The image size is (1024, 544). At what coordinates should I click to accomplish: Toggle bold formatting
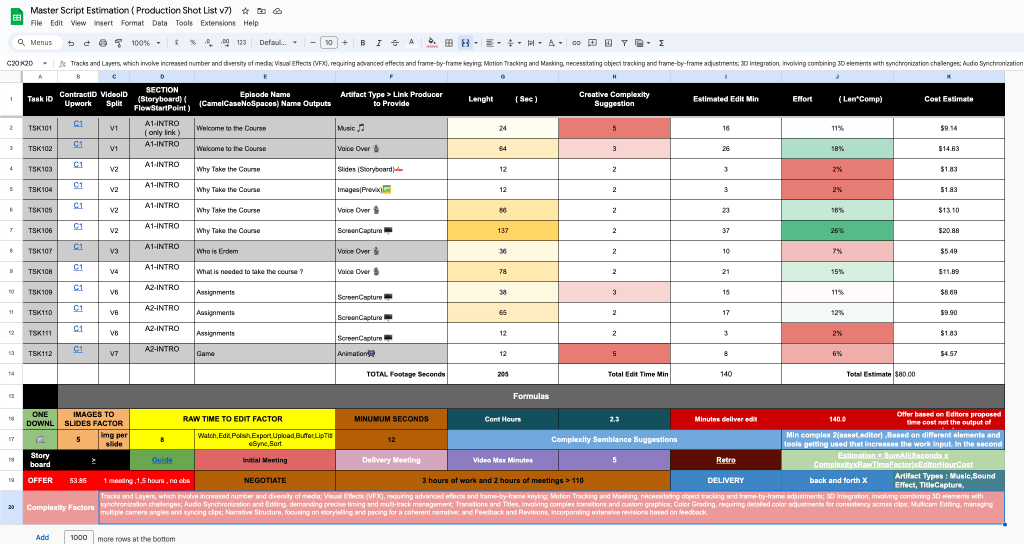pos(362,43)
